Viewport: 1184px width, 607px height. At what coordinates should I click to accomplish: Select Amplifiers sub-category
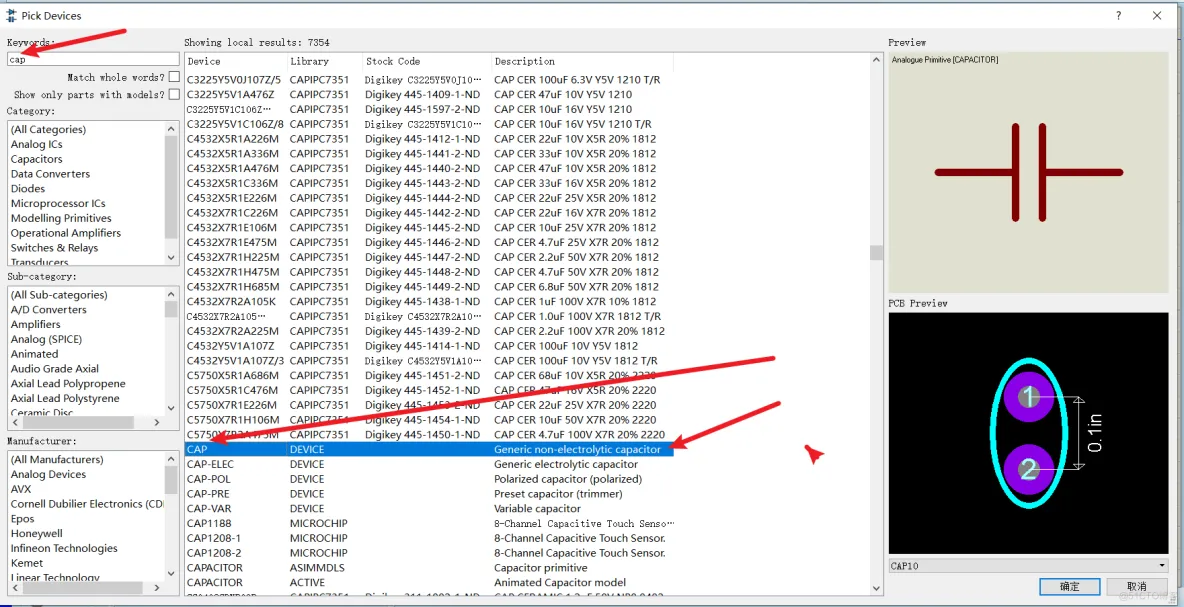pyautogui.click(x=35, y=324)
